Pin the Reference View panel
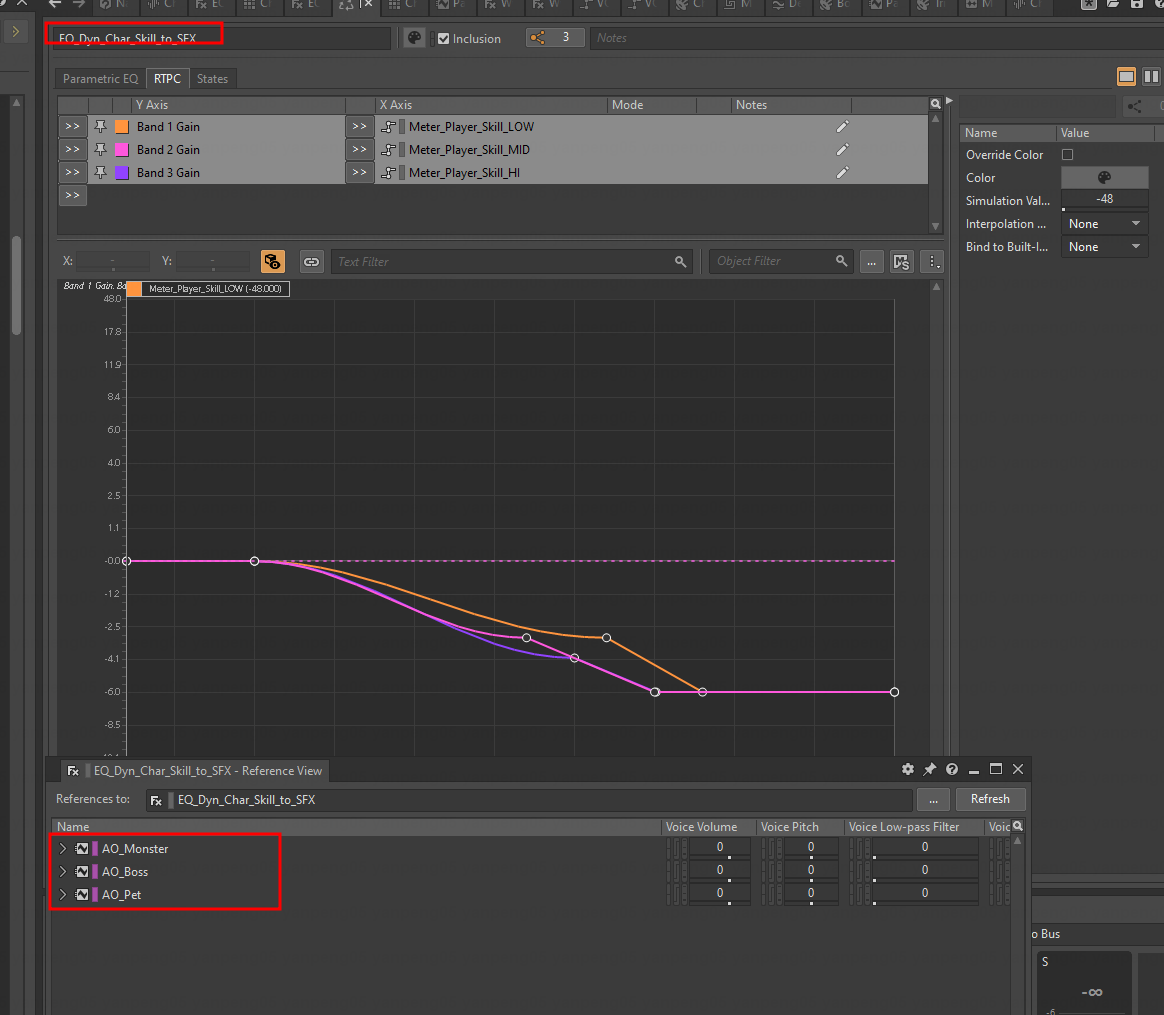1164x1015 pixels. point(929,769)
